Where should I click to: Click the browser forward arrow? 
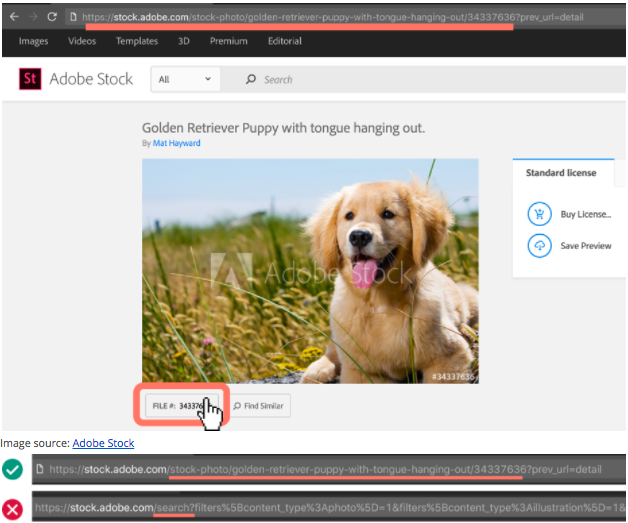coord(30,17)
